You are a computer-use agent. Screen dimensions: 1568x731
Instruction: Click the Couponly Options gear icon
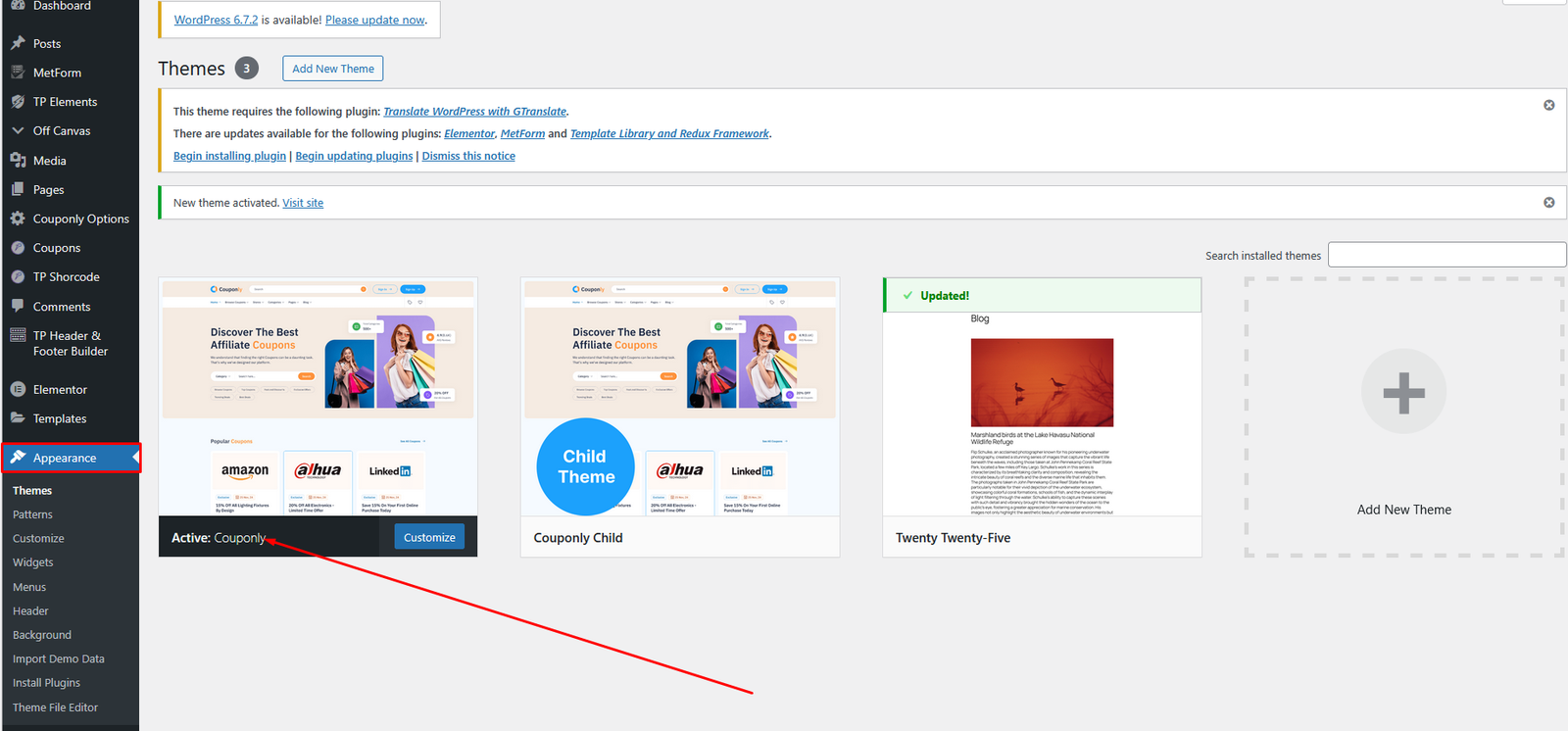point(18,219)
